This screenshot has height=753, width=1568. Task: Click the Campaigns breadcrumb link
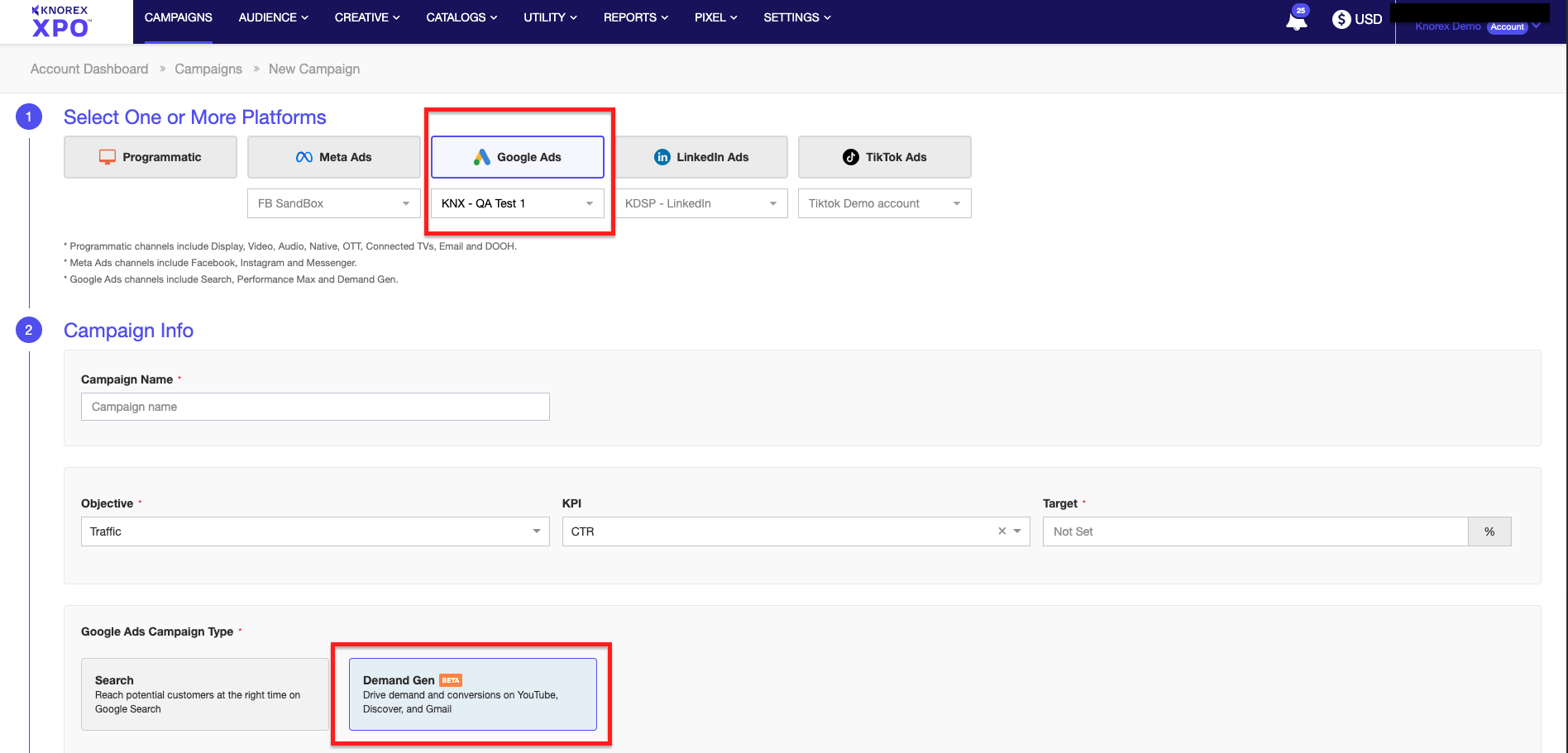(208, 69)
